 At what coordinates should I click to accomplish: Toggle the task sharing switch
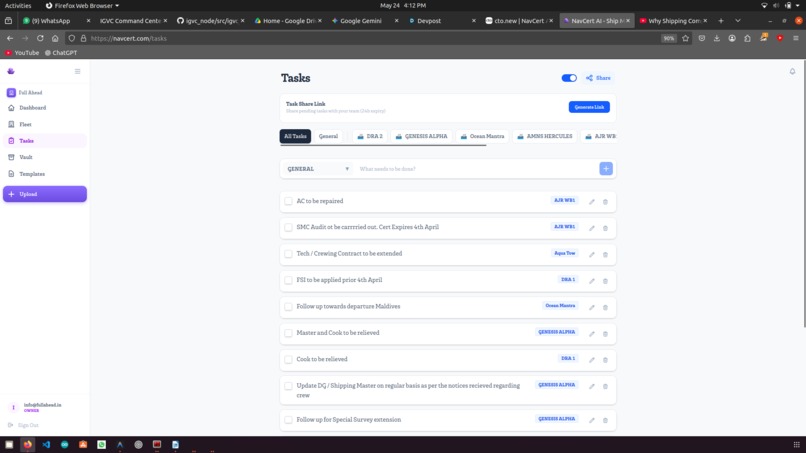coord(569,78)
